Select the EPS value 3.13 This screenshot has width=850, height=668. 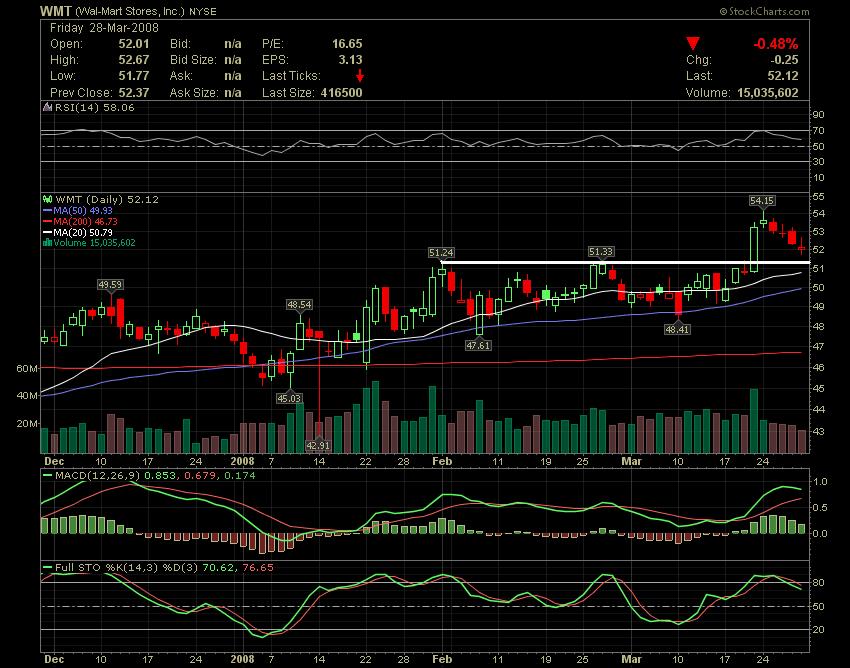coord(350,60)
